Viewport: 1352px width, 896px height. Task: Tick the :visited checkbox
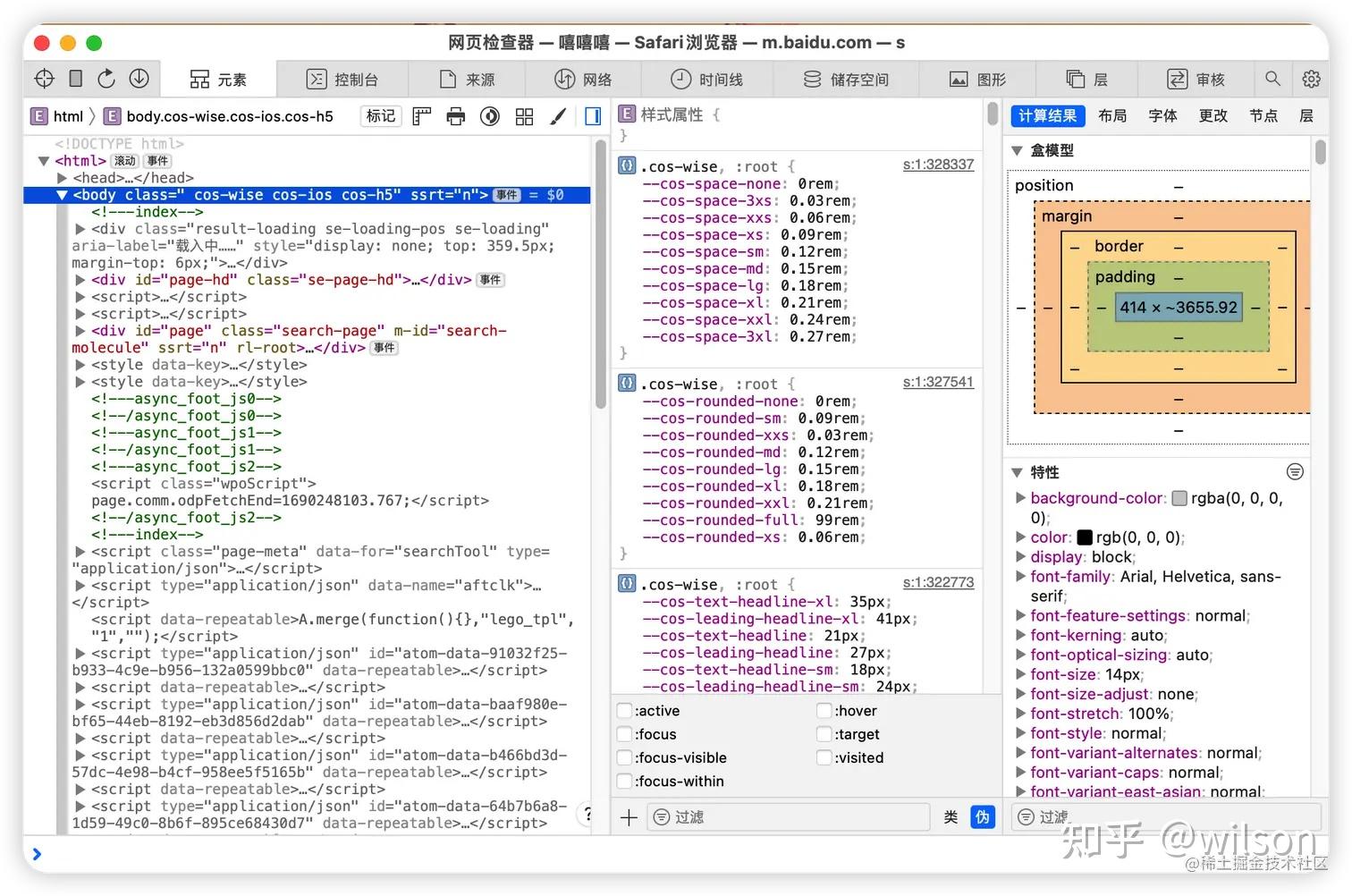click(x=824, y=757)
